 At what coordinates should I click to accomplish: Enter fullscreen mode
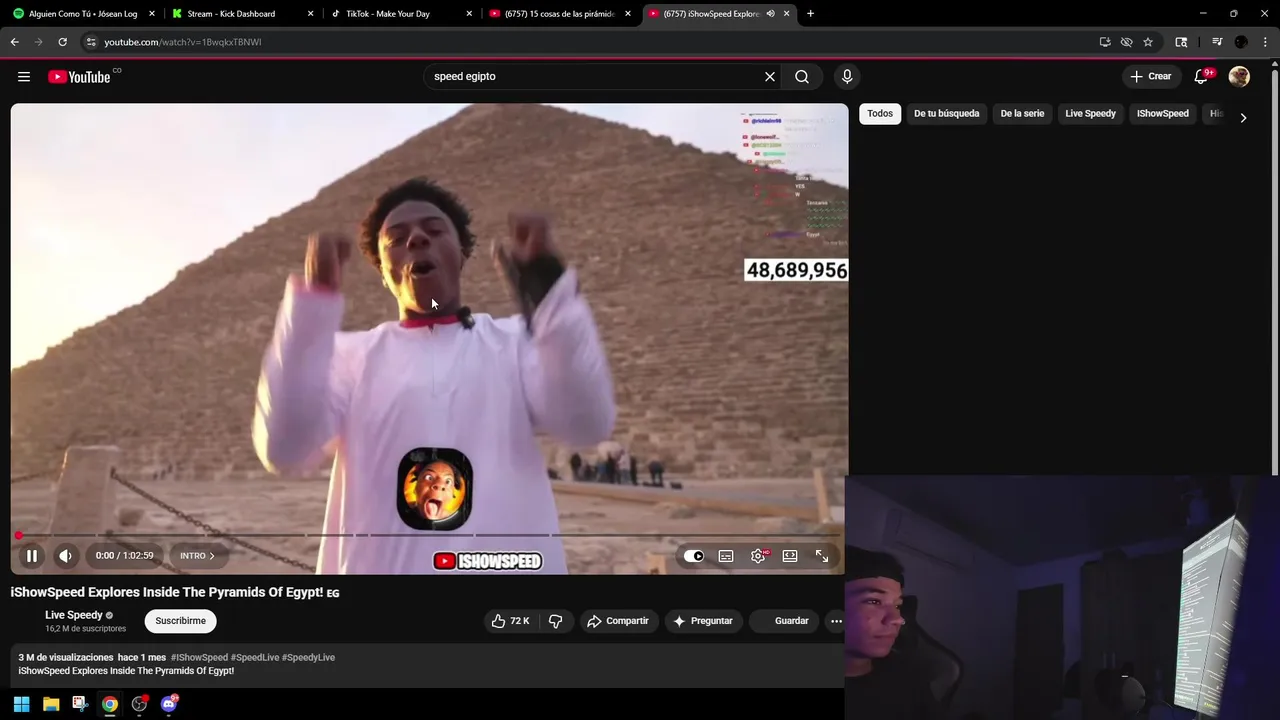coord(822,556)
